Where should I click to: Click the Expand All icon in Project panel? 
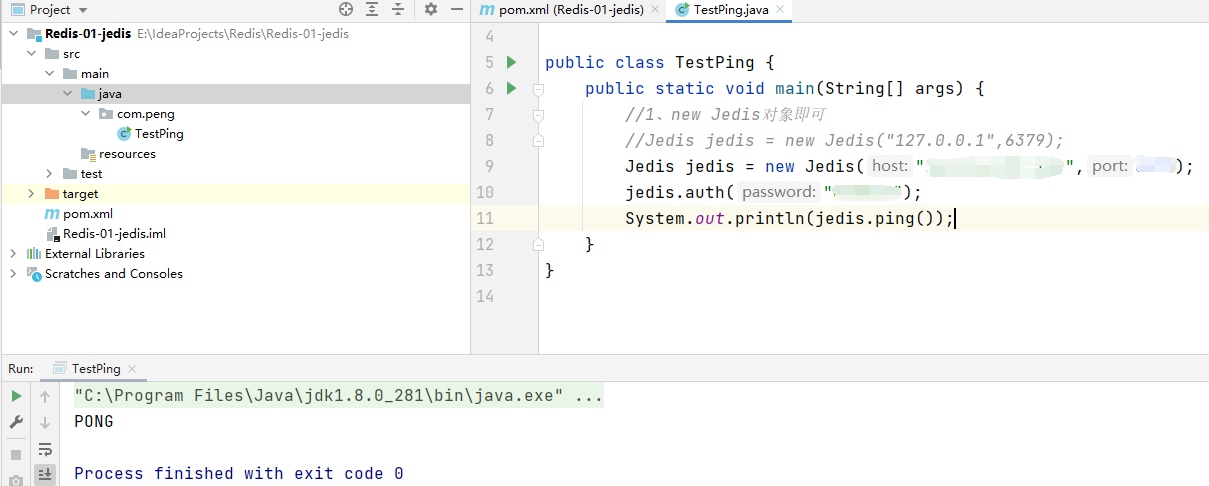click(372, 9)
